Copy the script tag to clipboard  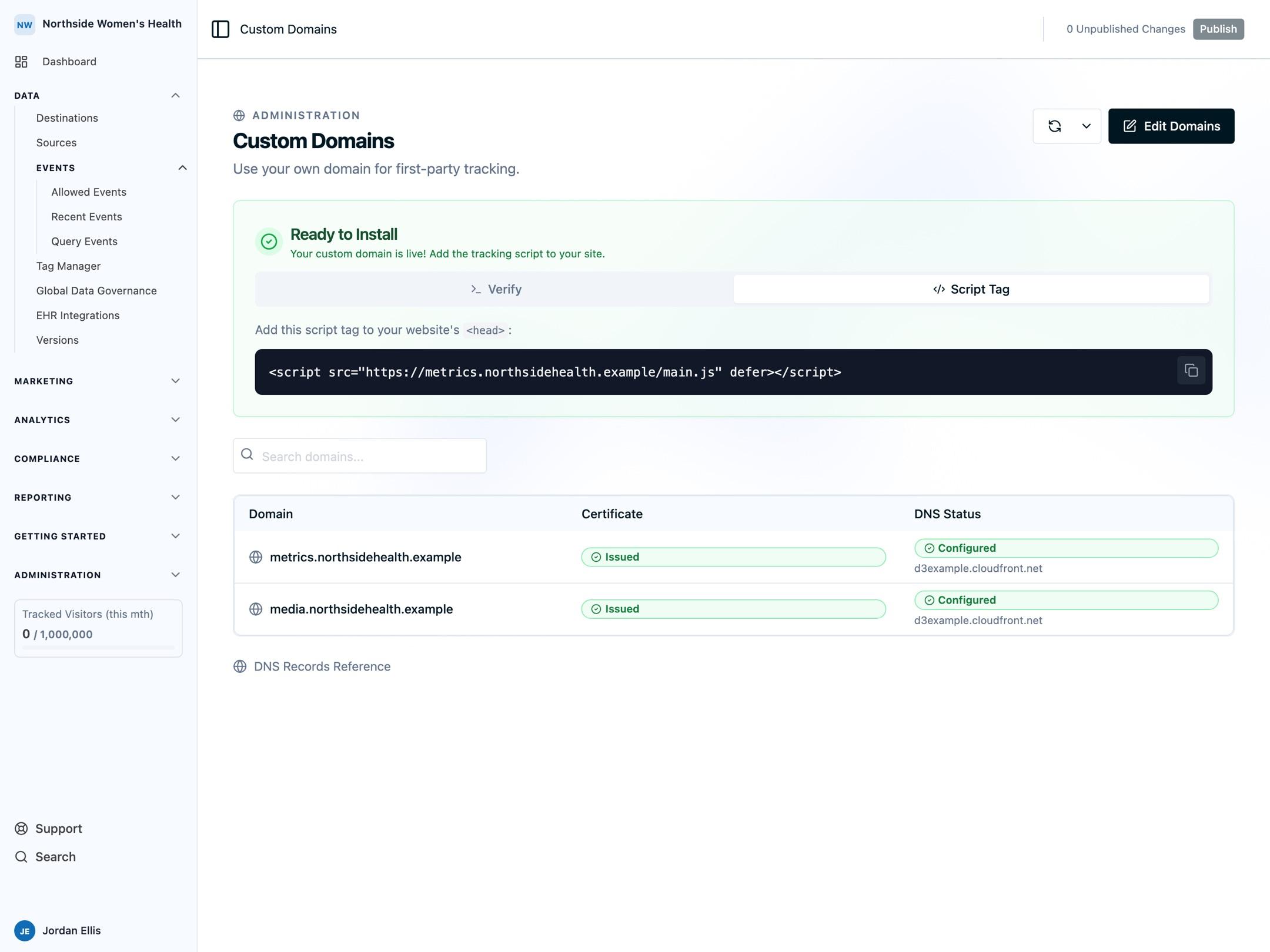pos(1191,371)
